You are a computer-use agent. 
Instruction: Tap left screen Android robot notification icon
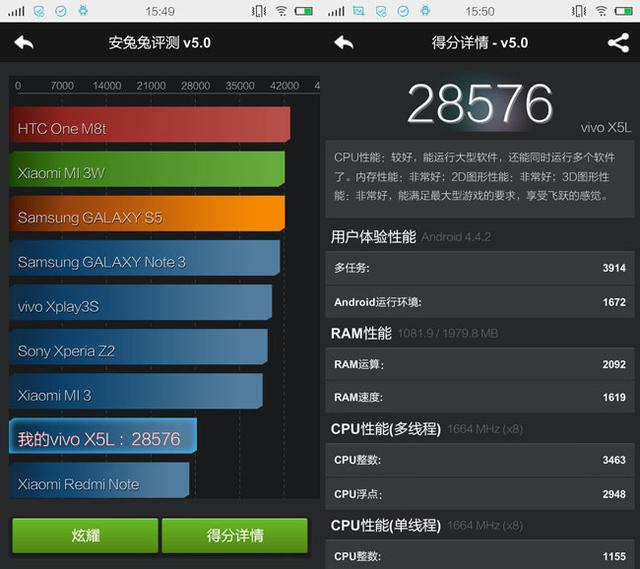click(x=83, y=11)
